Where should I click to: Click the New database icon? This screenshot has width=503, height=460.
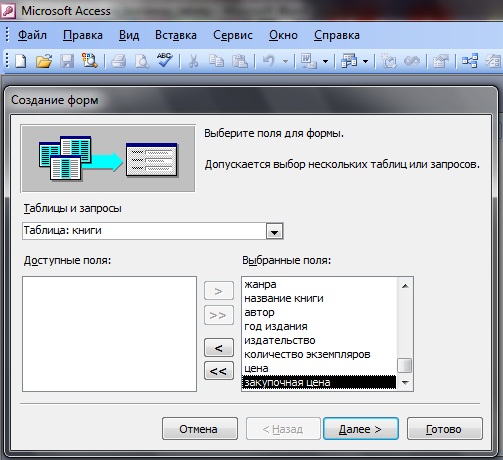click(x=21, y=61)
